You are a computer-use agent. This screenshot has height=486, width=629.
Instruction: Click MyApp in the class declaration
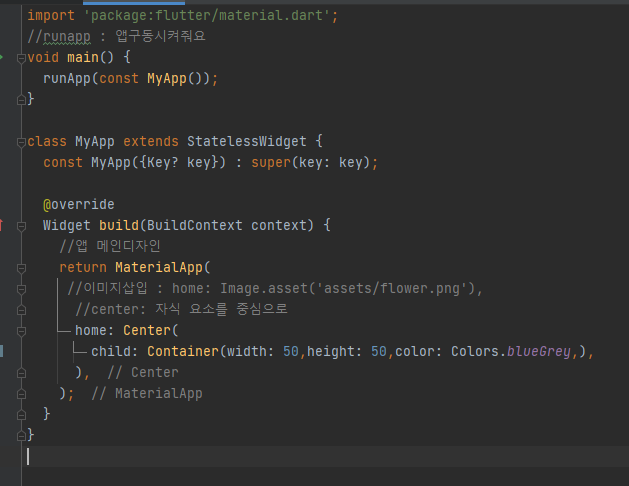tap(95, 142)
